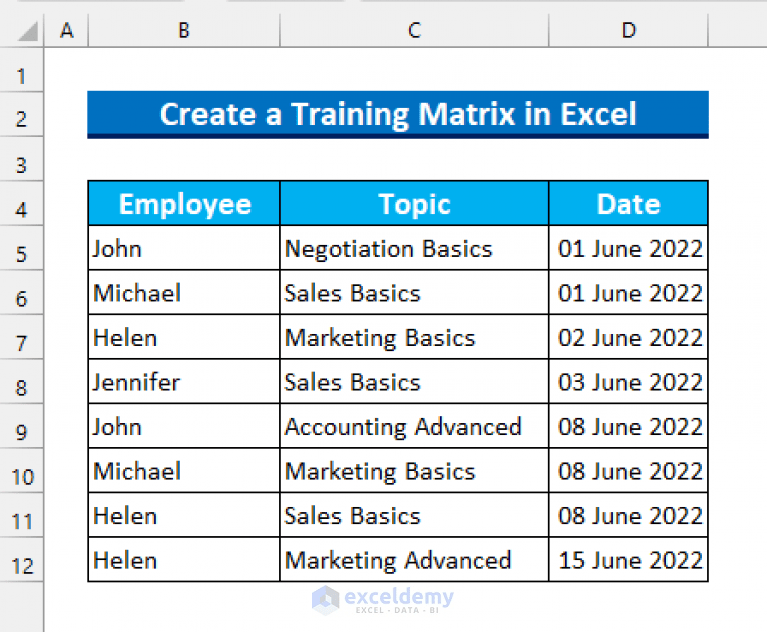Select the '15 June 2022' cell
Viewport: 767px width, 632px height.
tap(629, 560)
